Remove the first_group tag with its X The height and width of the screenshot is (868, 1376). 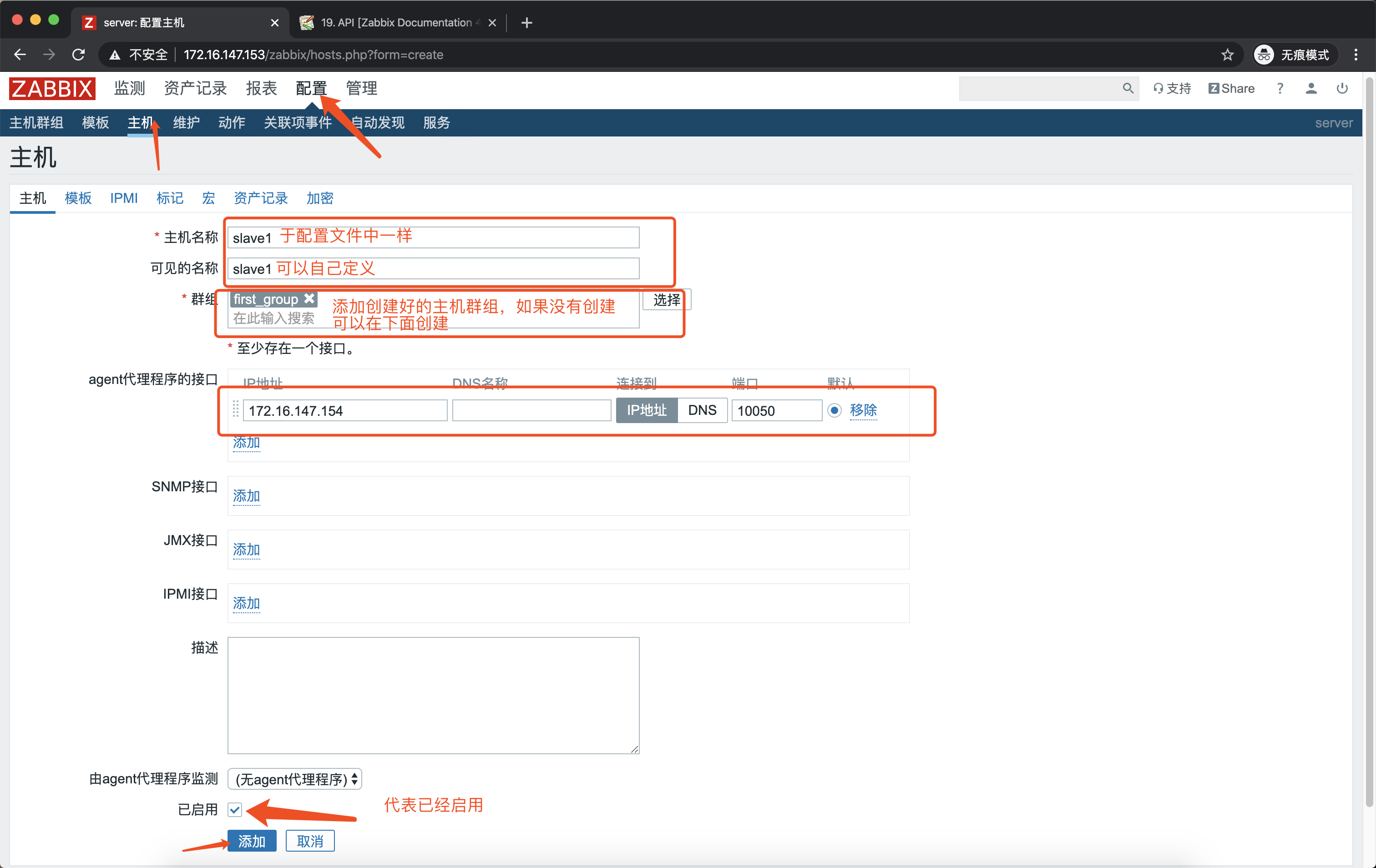coord(309,299)
